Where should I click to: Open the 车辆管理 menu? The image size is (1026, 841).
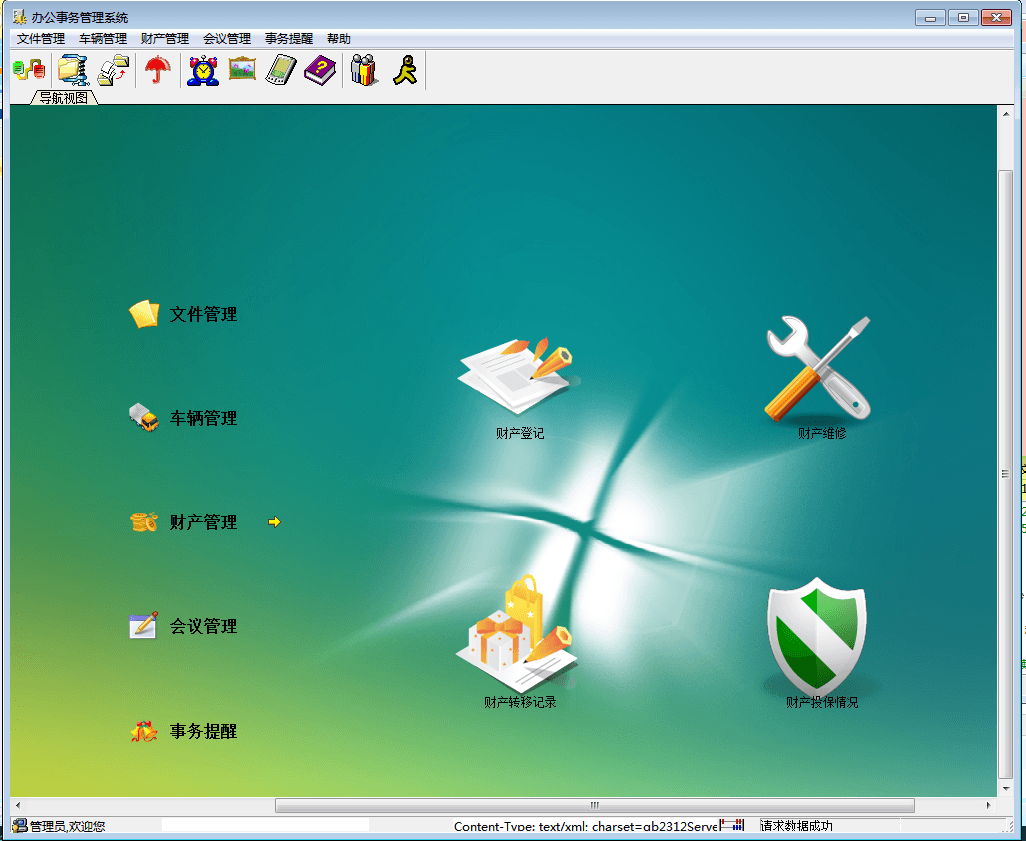click(x=103, y=39)
